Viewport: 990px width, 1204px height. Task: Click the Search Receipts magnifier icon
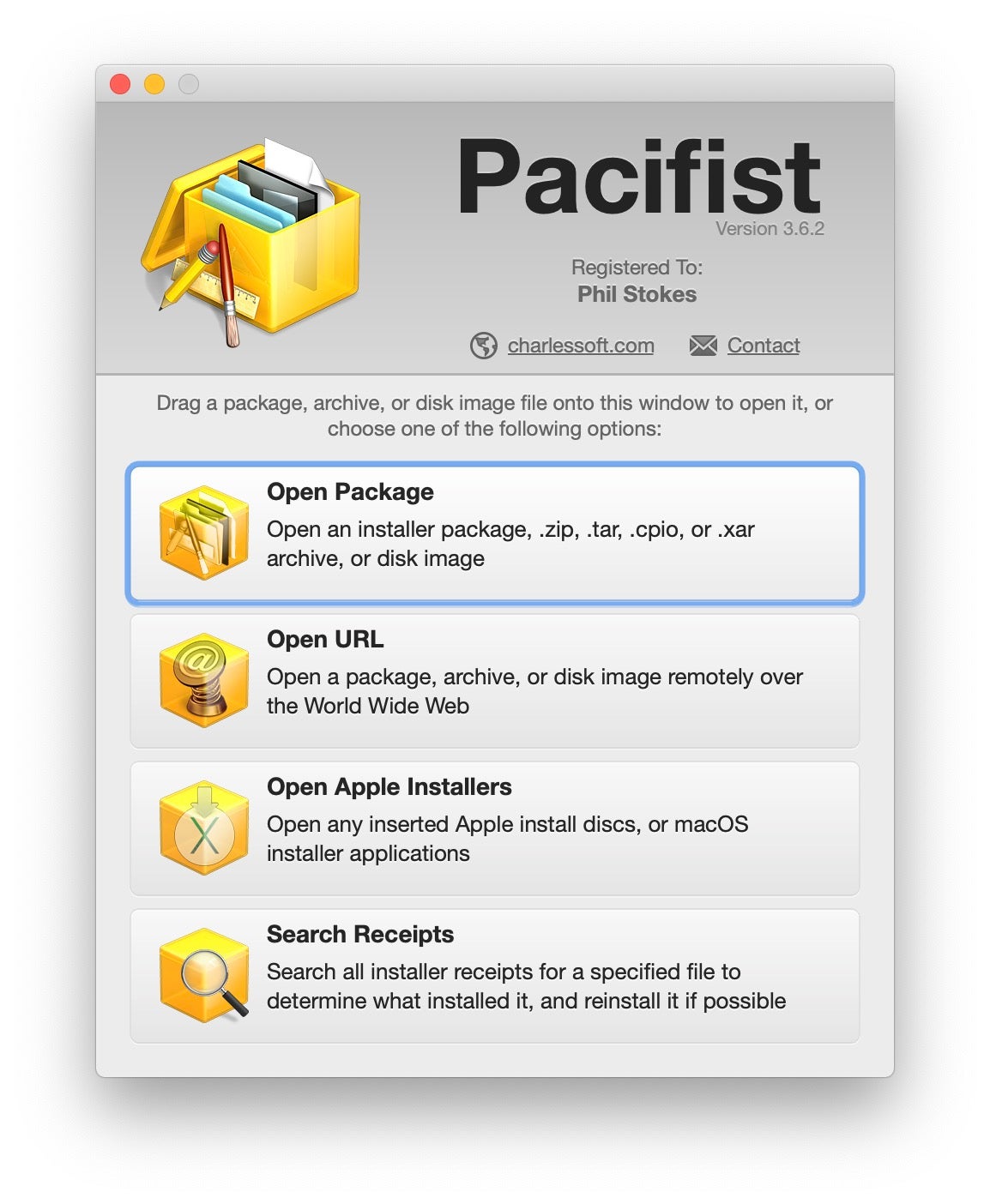pyautogui.click(x=204, y=976)
